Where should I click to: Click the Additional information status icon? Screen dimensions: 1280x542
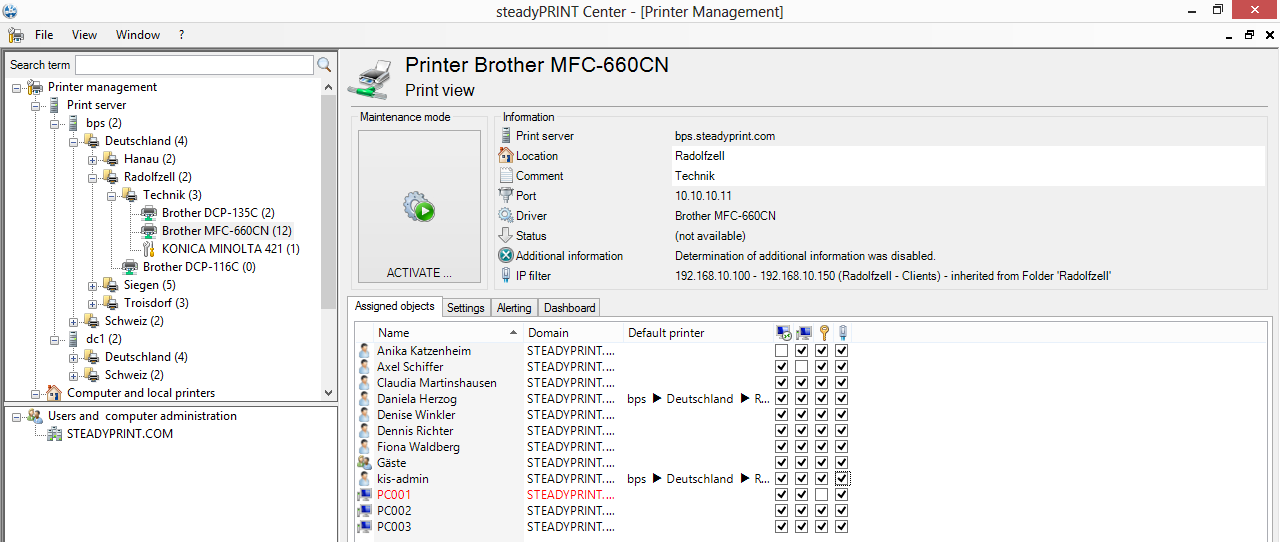(506, 256)
